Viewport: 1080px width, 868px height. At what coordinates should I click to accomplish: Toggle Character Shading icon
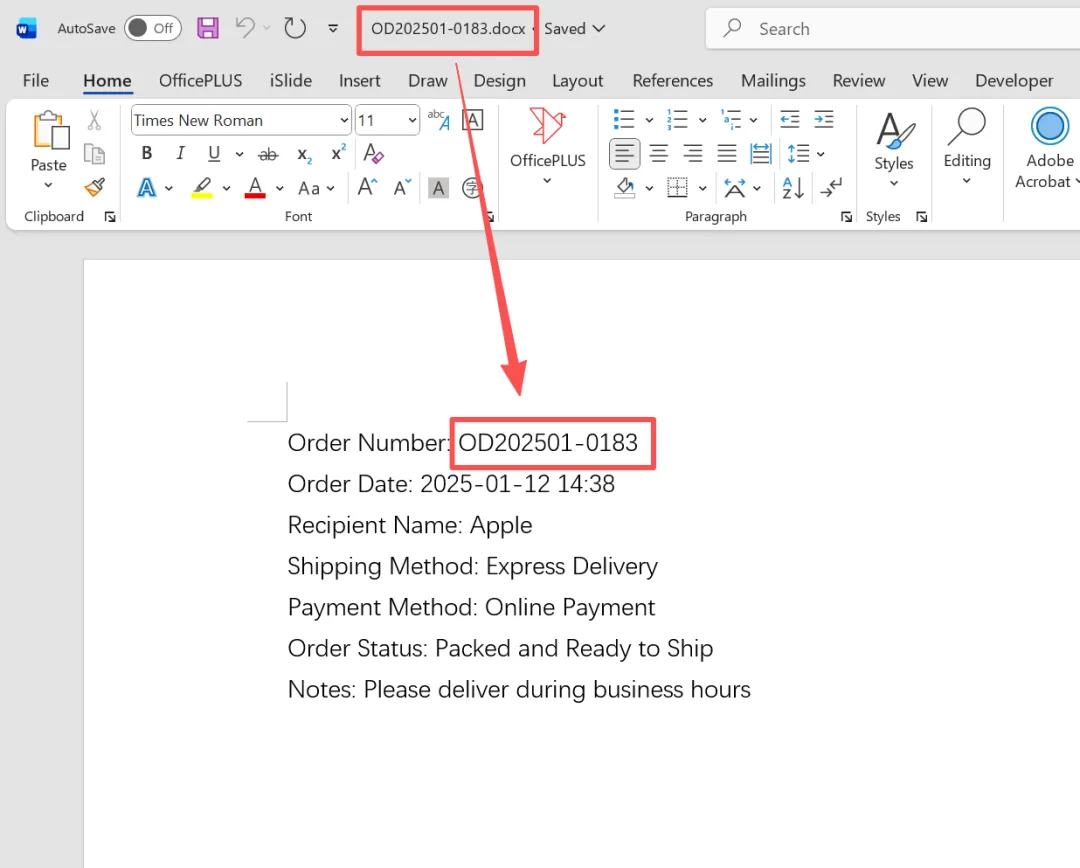tap(438, 188)
